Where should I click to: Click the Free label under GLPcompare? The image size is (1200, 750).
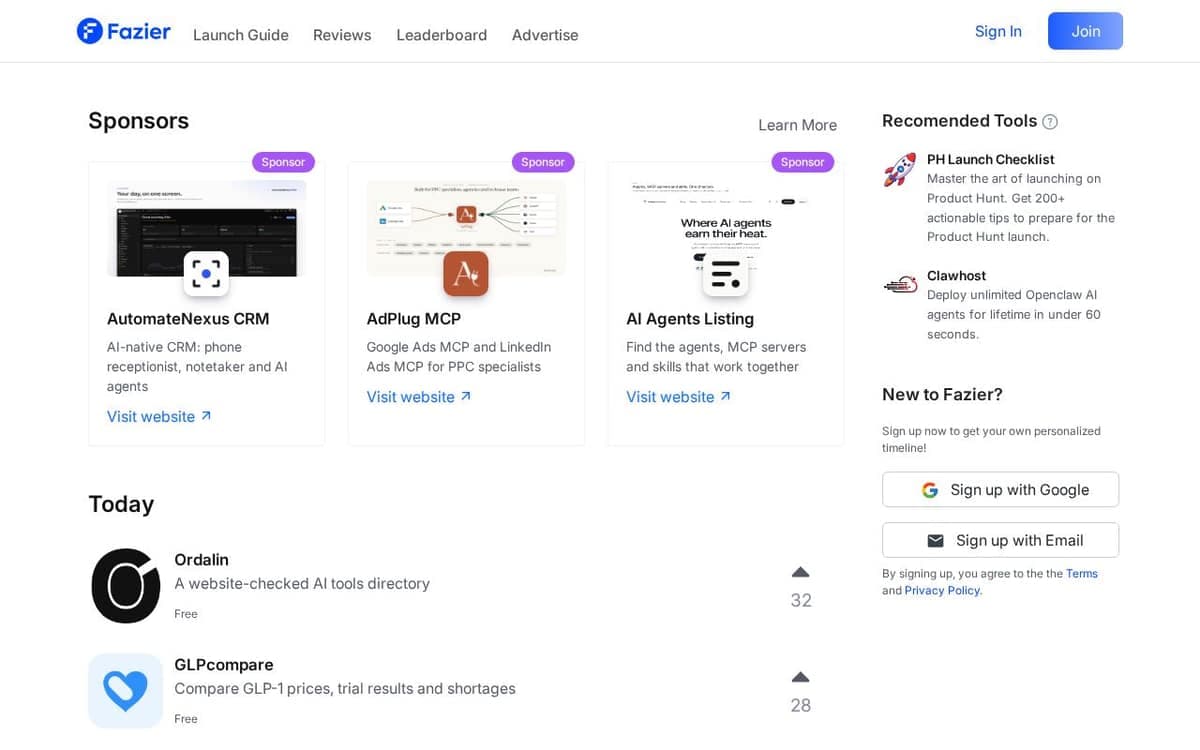point(186,719)
